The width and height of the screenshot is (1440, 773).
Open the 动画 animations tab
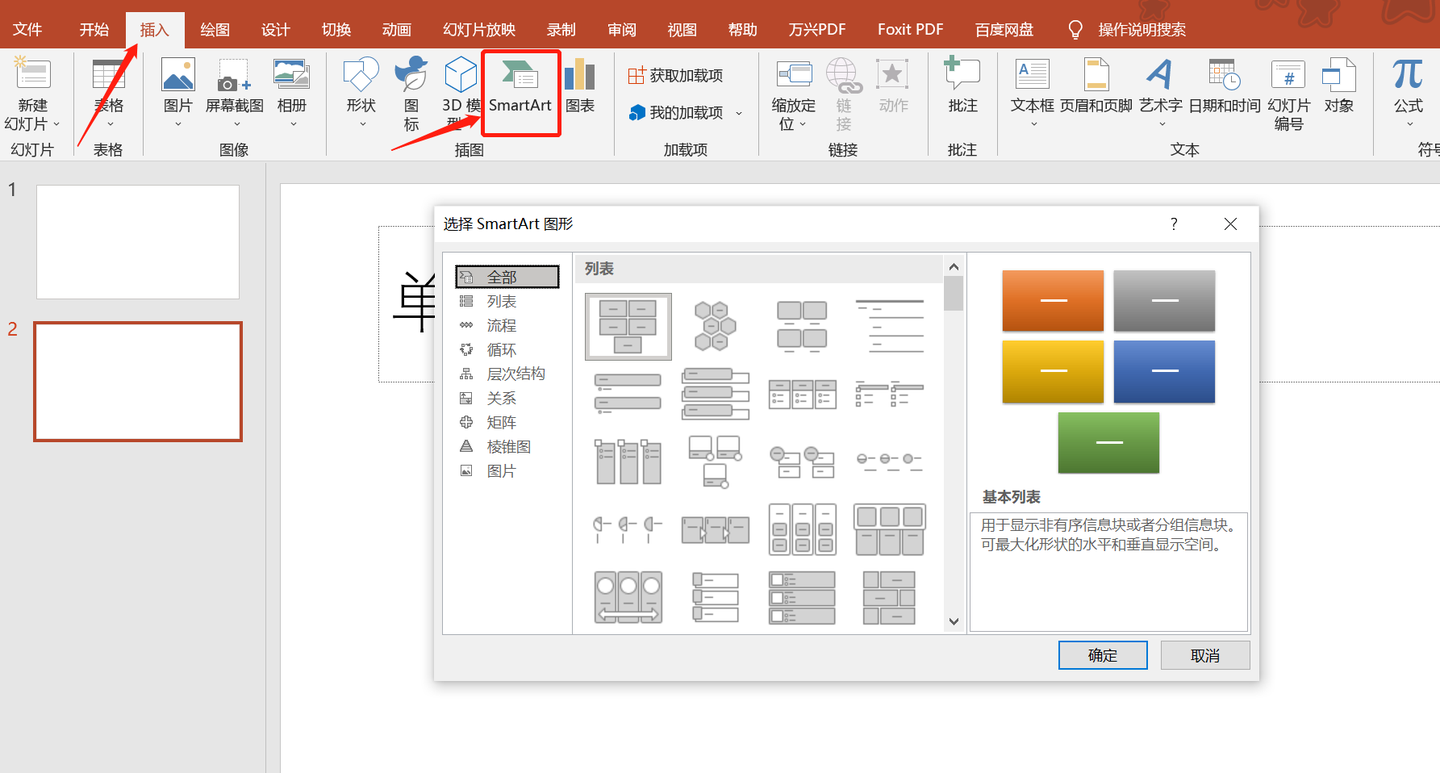397,29
